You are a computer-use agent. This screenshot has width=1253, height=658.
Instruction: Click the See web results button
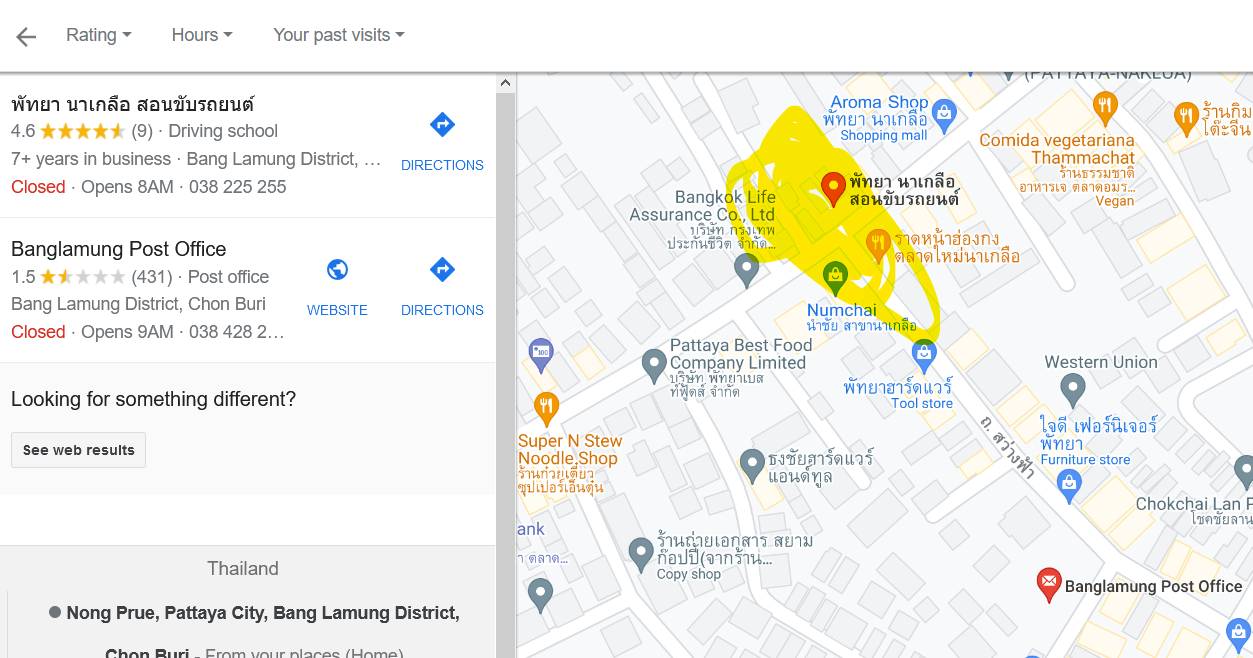[x=79, y=450]
